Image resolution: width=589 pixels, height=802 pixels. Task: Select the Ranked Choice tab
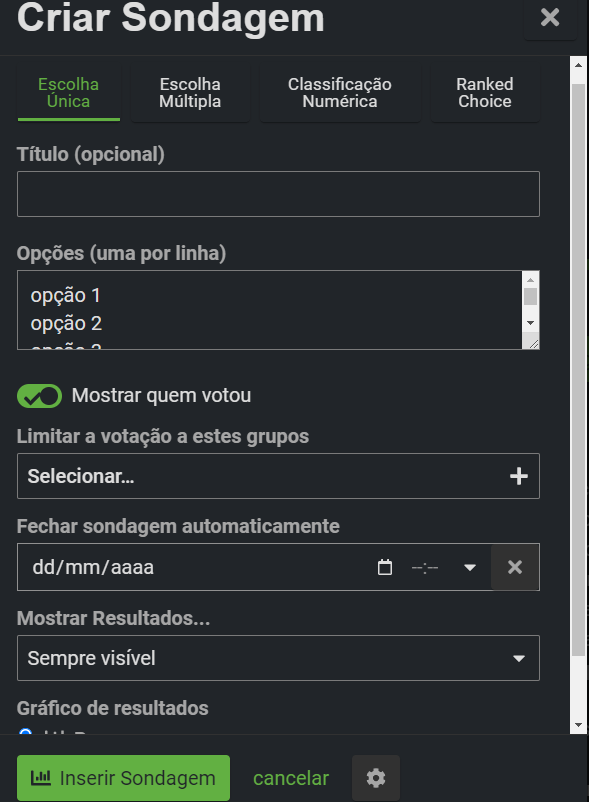[x=485, y=93]
